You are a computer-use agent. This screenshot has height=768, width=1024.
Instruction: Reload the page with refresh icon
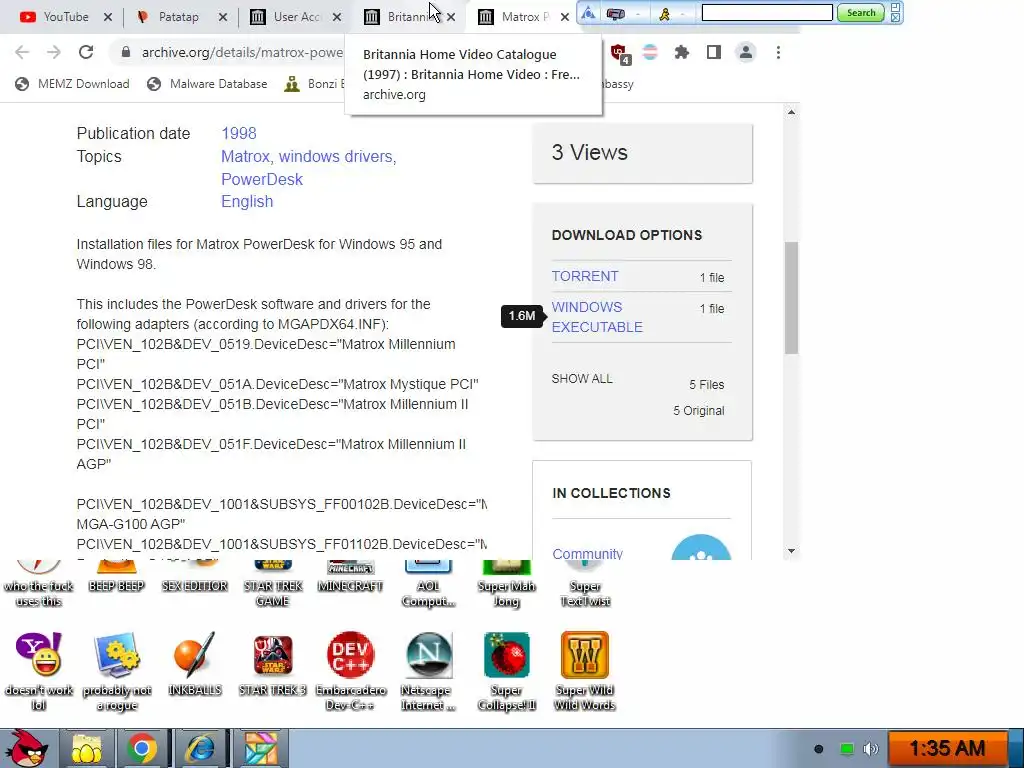pyautogui.click(x=86, y=52)
